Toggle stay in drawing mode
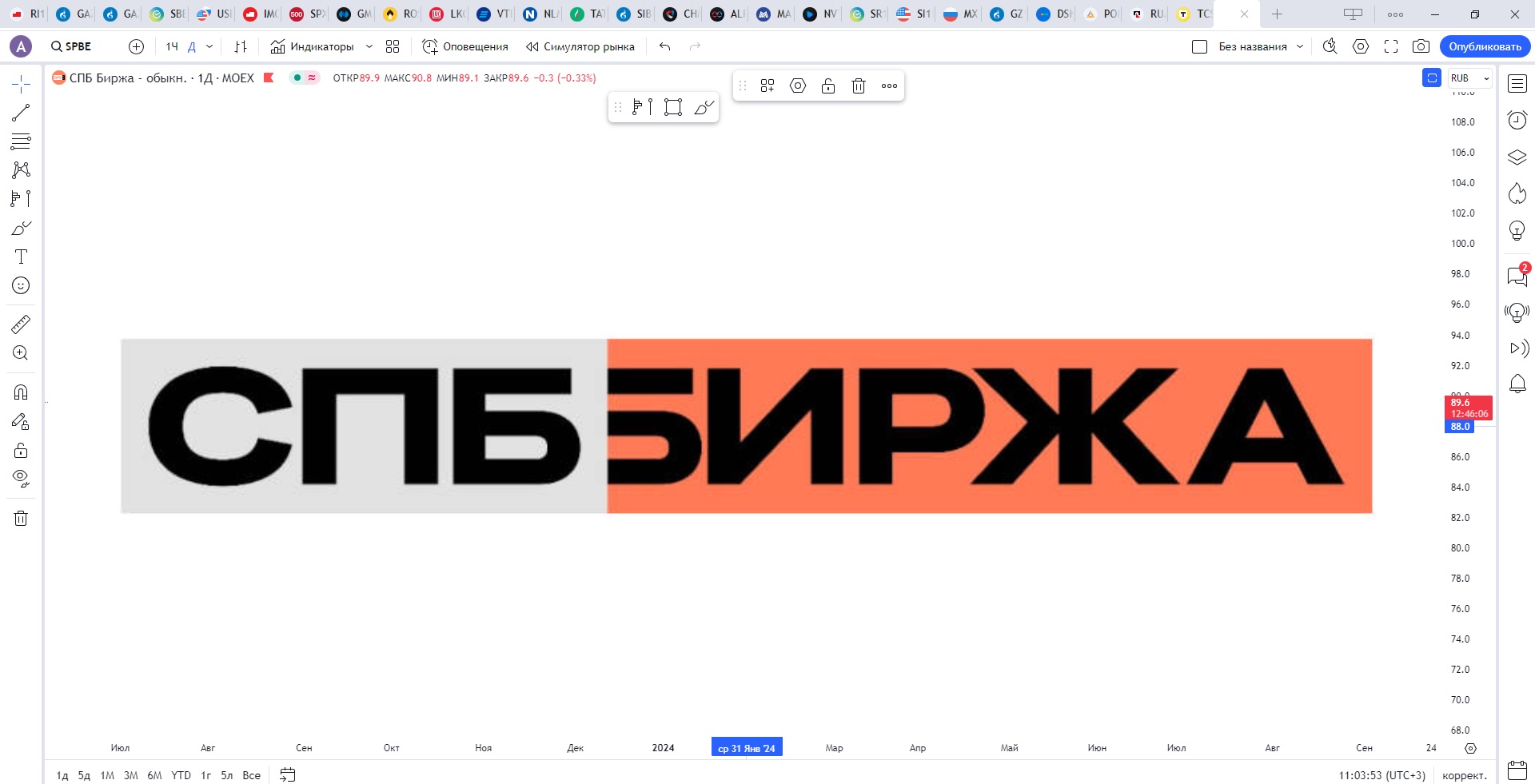The width and height of the screenshot is (1535, 784). pos(21,421)
